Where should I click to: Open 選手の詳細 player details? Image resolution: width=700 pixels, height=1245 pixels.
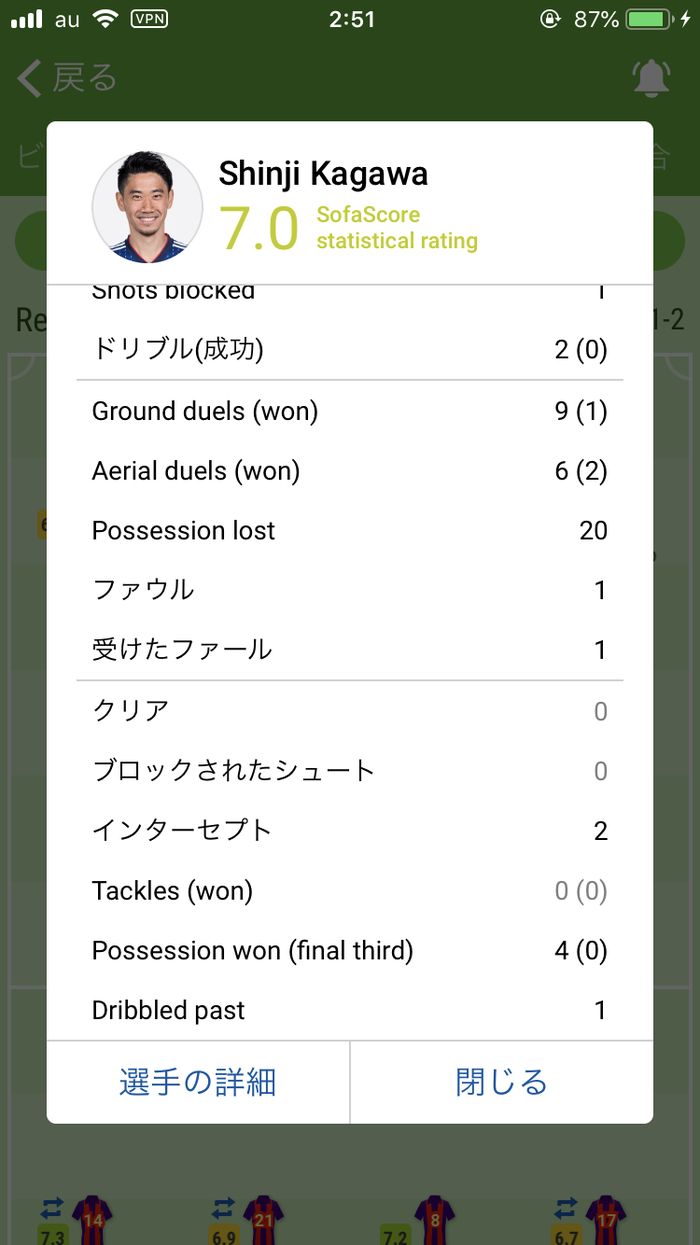pos(198,1082)
